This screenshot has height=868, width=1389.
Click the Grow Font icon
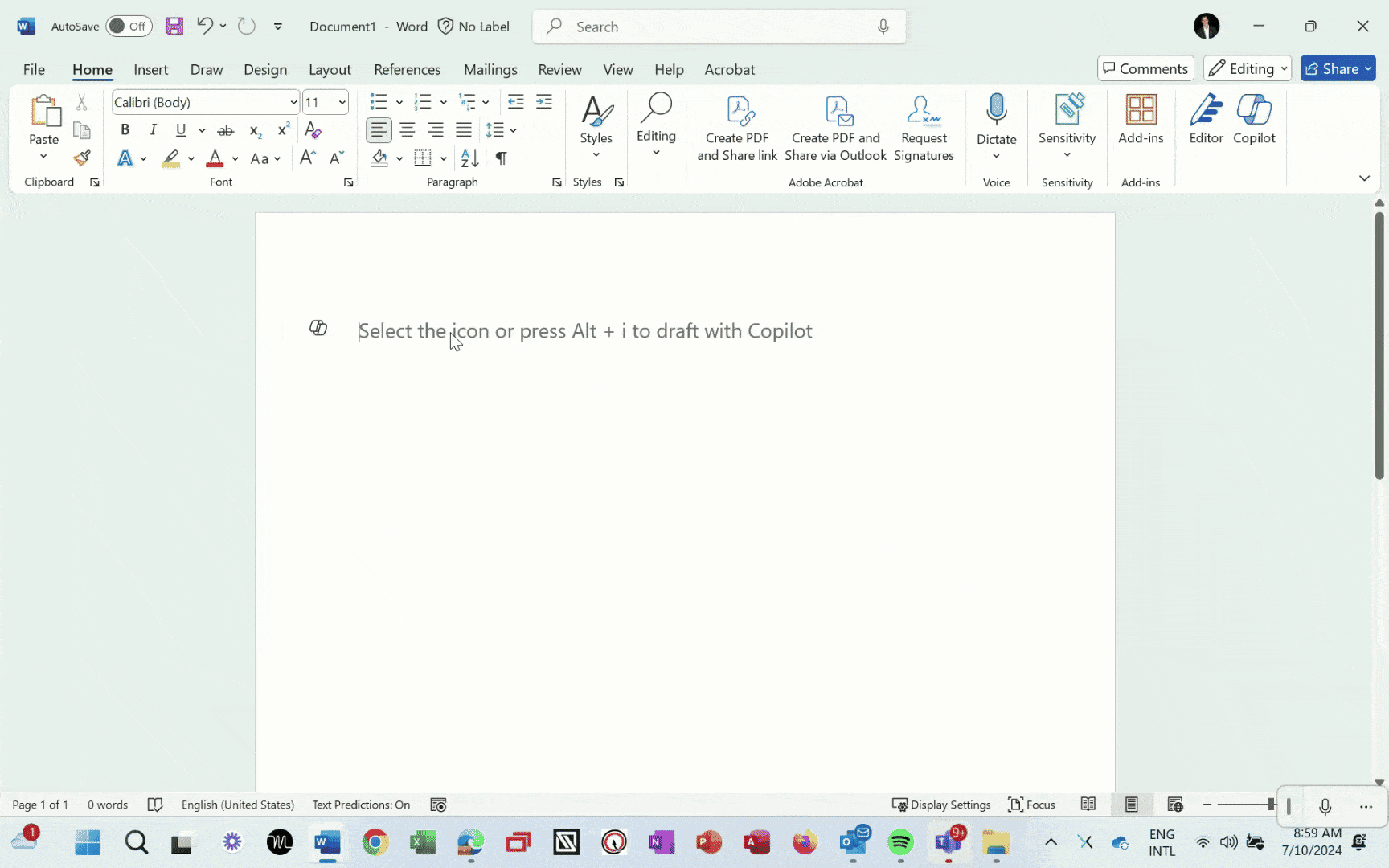(x=307, y=158)
